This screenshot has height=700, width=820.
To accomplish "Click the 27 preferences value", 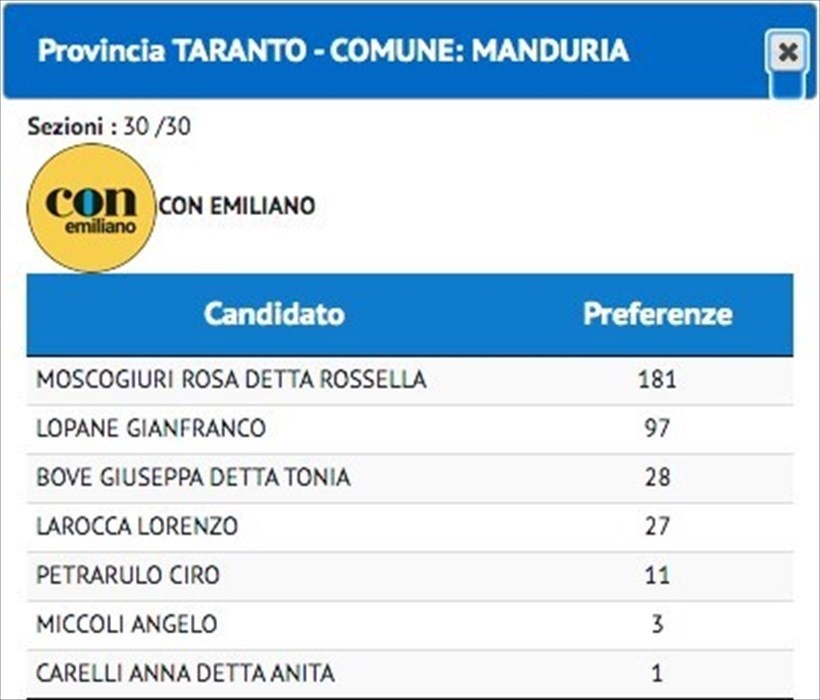I will 657,526.
